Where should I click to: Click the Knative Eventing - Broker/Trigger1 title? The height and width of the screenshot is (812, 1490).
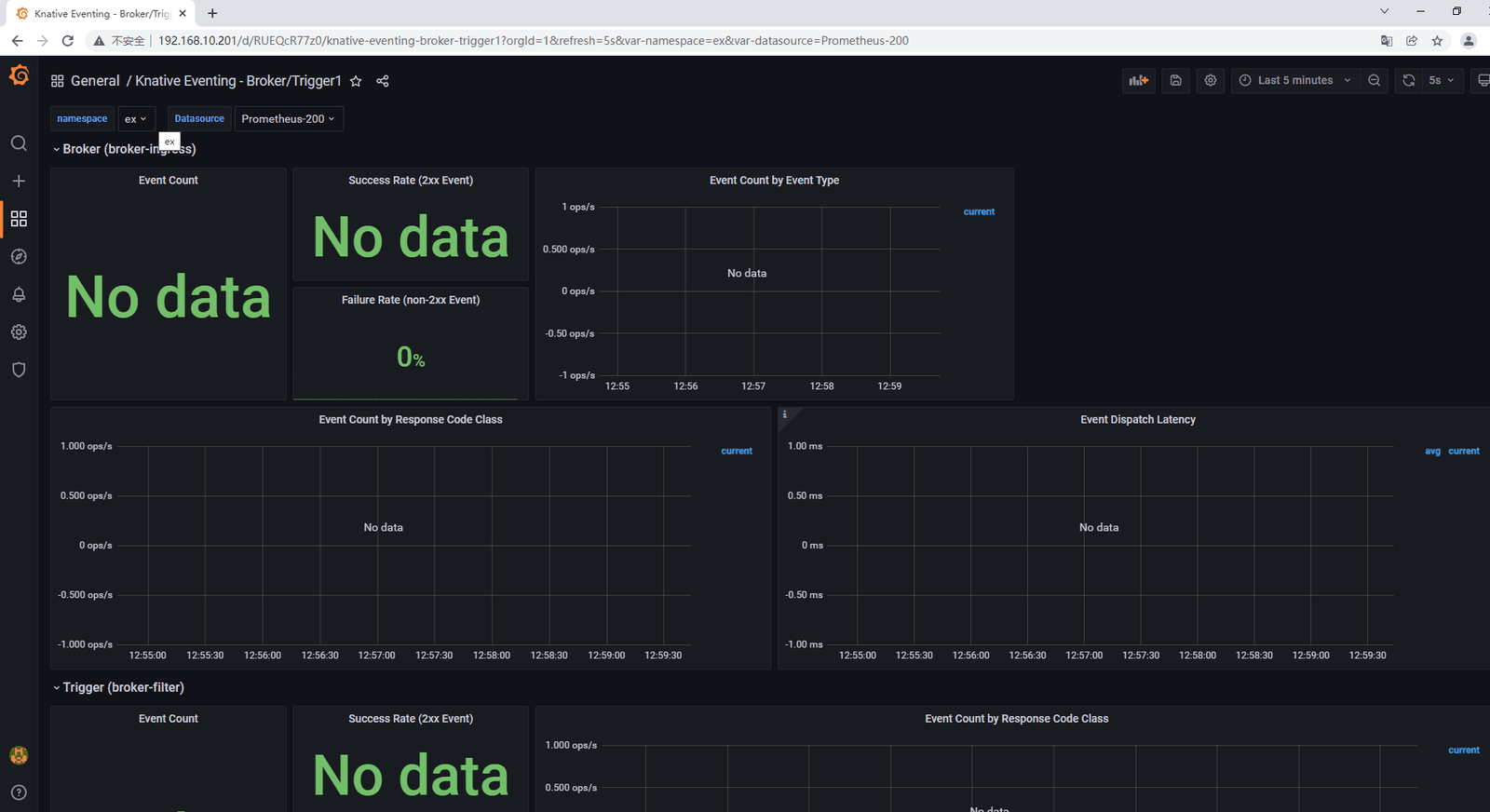click(x=238, y=81)
